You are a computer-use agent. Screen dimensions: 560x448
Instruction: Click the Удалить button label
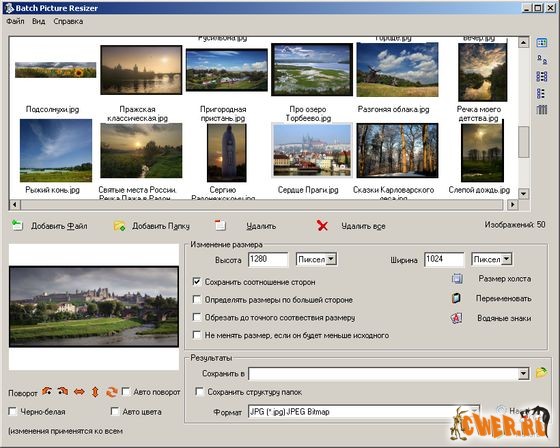click(x=261, y=226)
